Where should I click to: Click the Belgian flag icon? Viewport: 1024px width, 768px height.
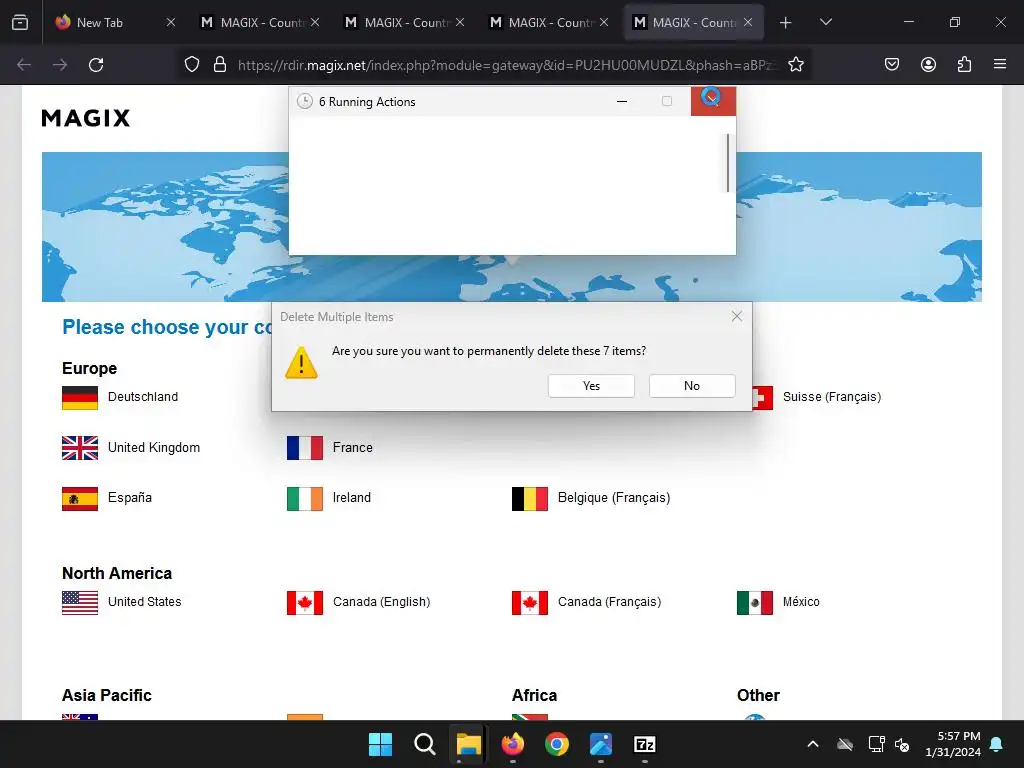pyautogui.click(x=530, y=499)
